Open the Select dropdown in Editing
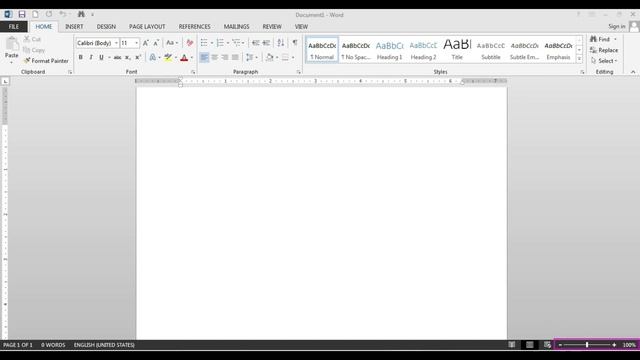The height and width of the screenshot is (360, 640). [x=604, y=61]
